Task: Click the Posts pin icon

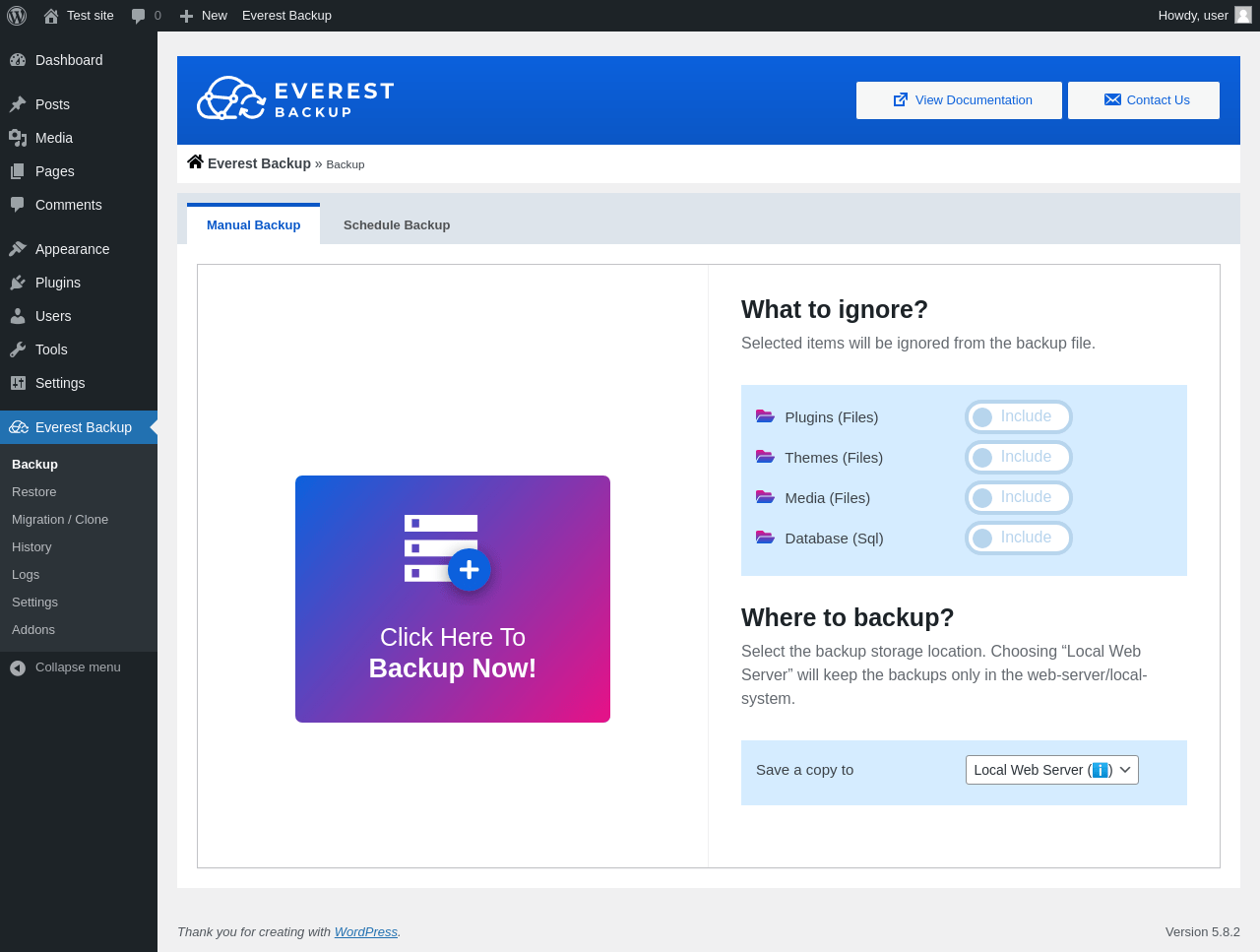Action: [x=18, y=104]
